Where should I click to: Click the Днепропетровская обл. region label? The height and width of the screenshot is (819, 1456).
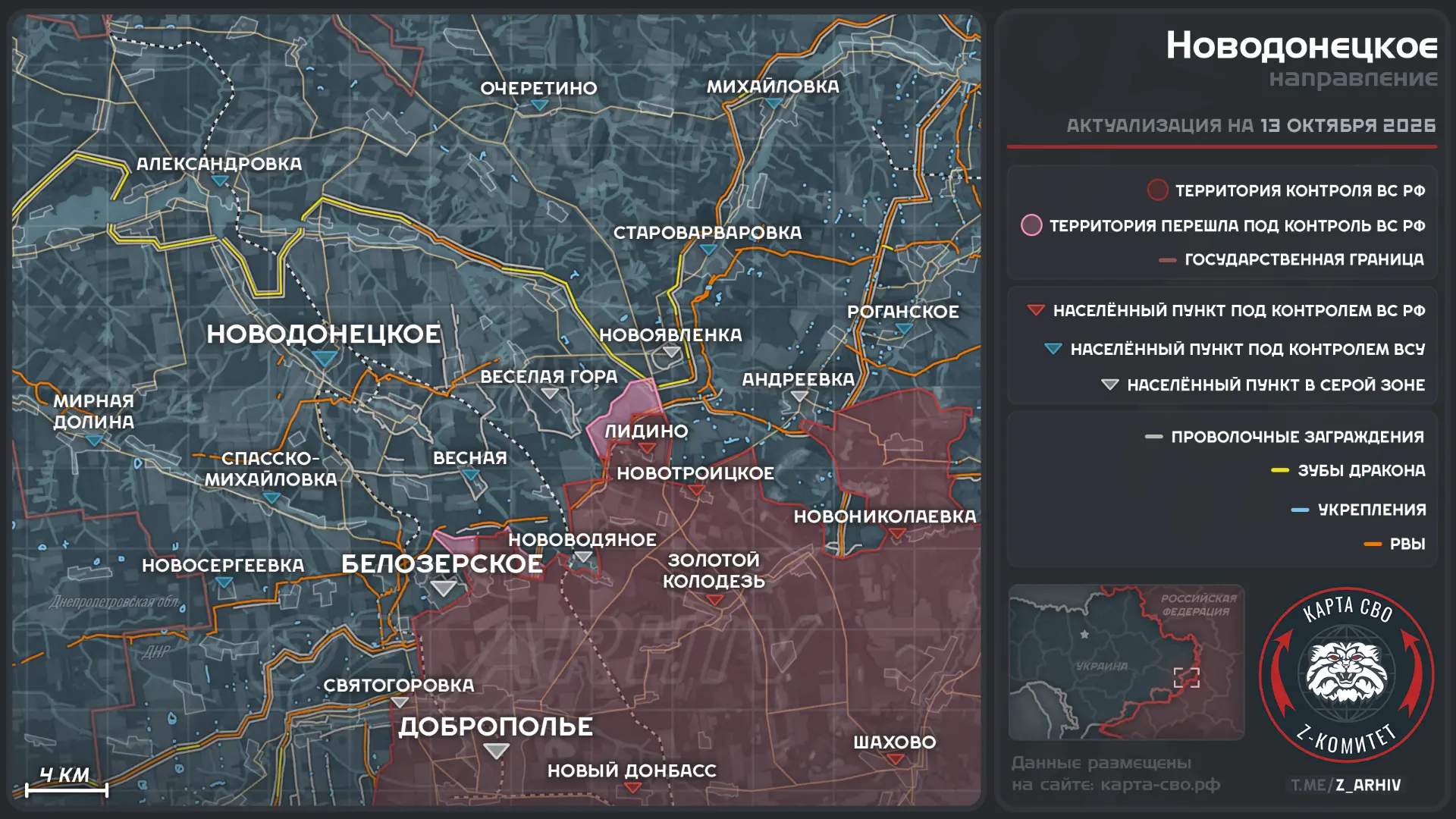point(115,602)
